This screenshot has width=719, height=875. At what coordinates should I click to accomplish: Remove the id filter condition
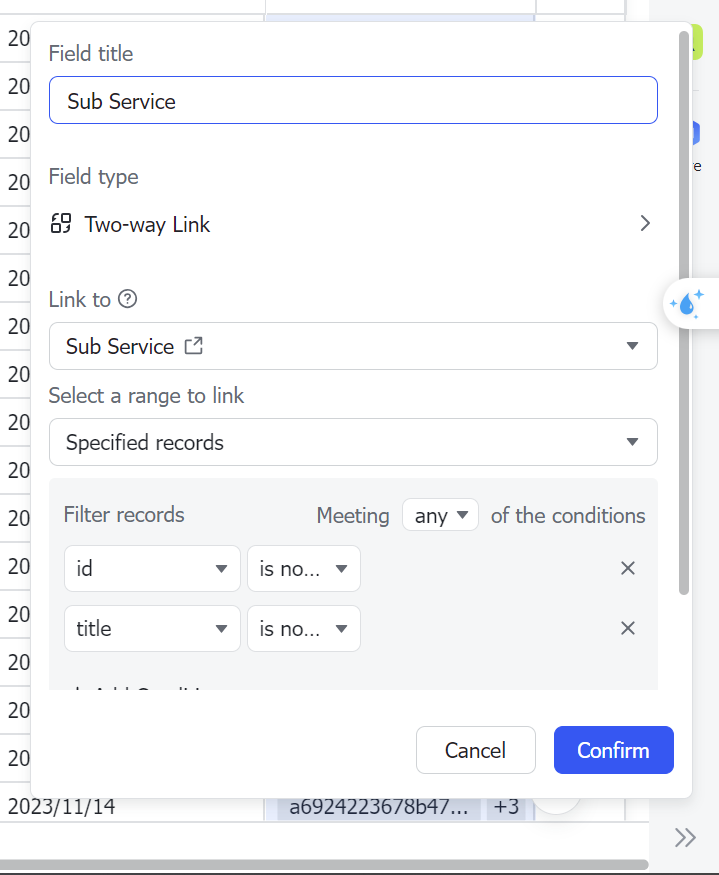(628, 568)
